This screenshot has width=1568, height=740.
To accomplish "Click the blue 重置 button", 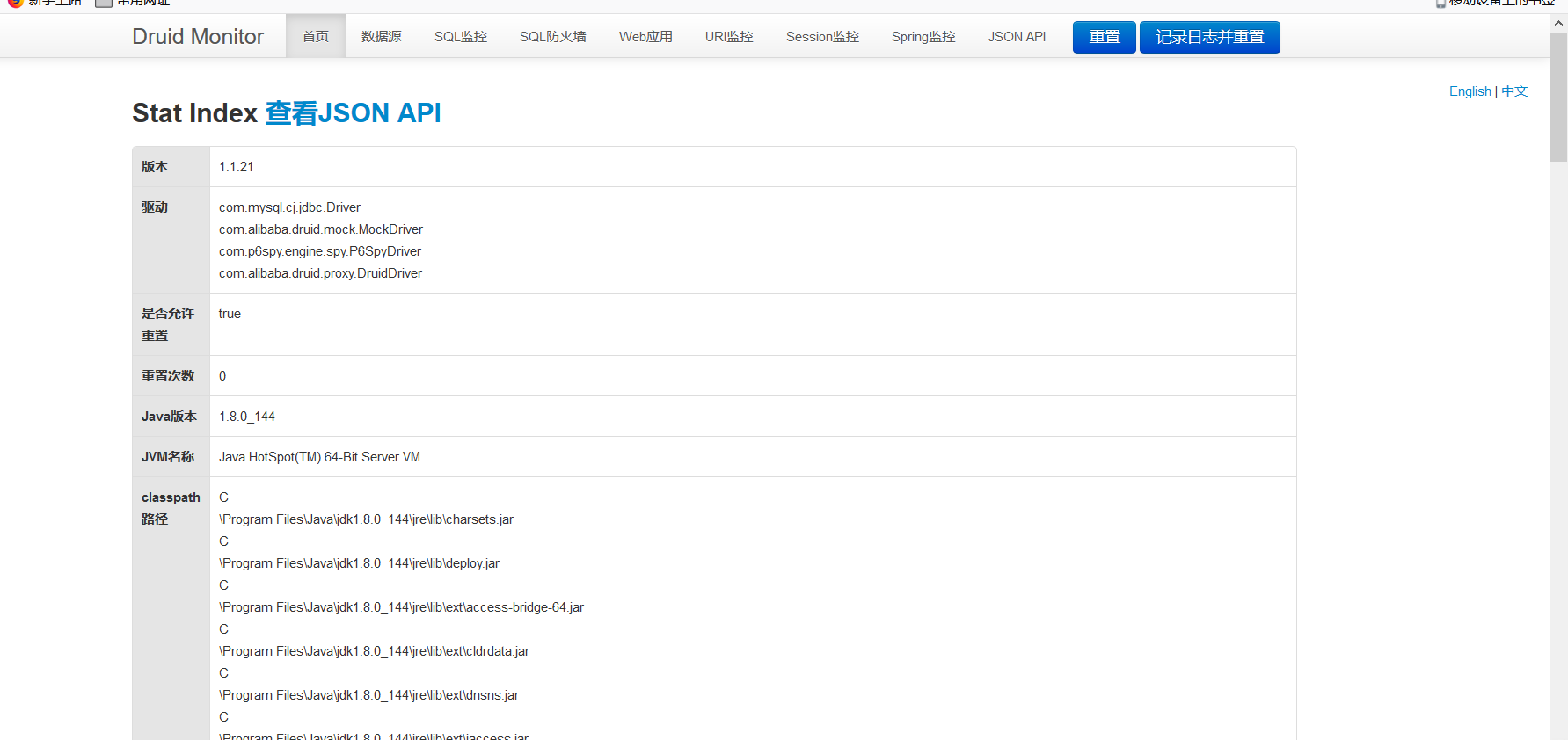I will tap(1105, 37).
